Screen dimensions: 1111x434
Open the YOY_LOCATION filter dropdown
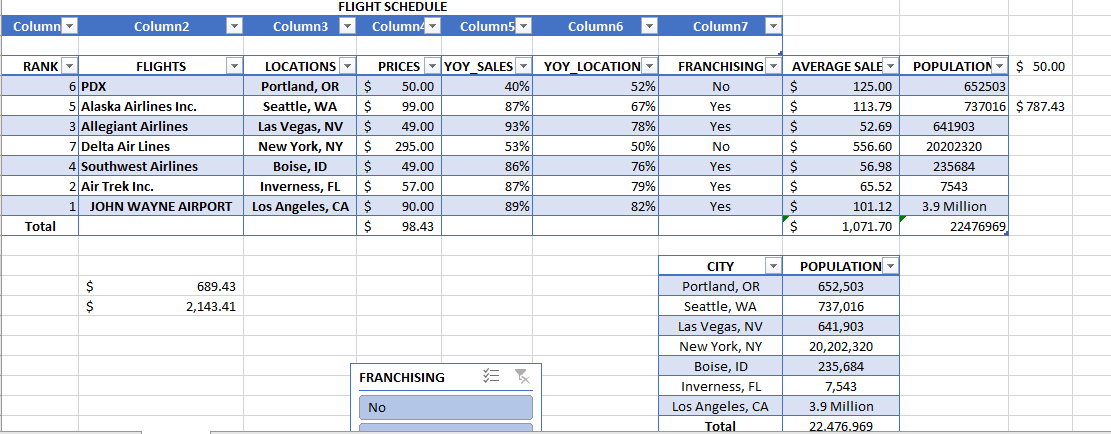coord(649,67)
